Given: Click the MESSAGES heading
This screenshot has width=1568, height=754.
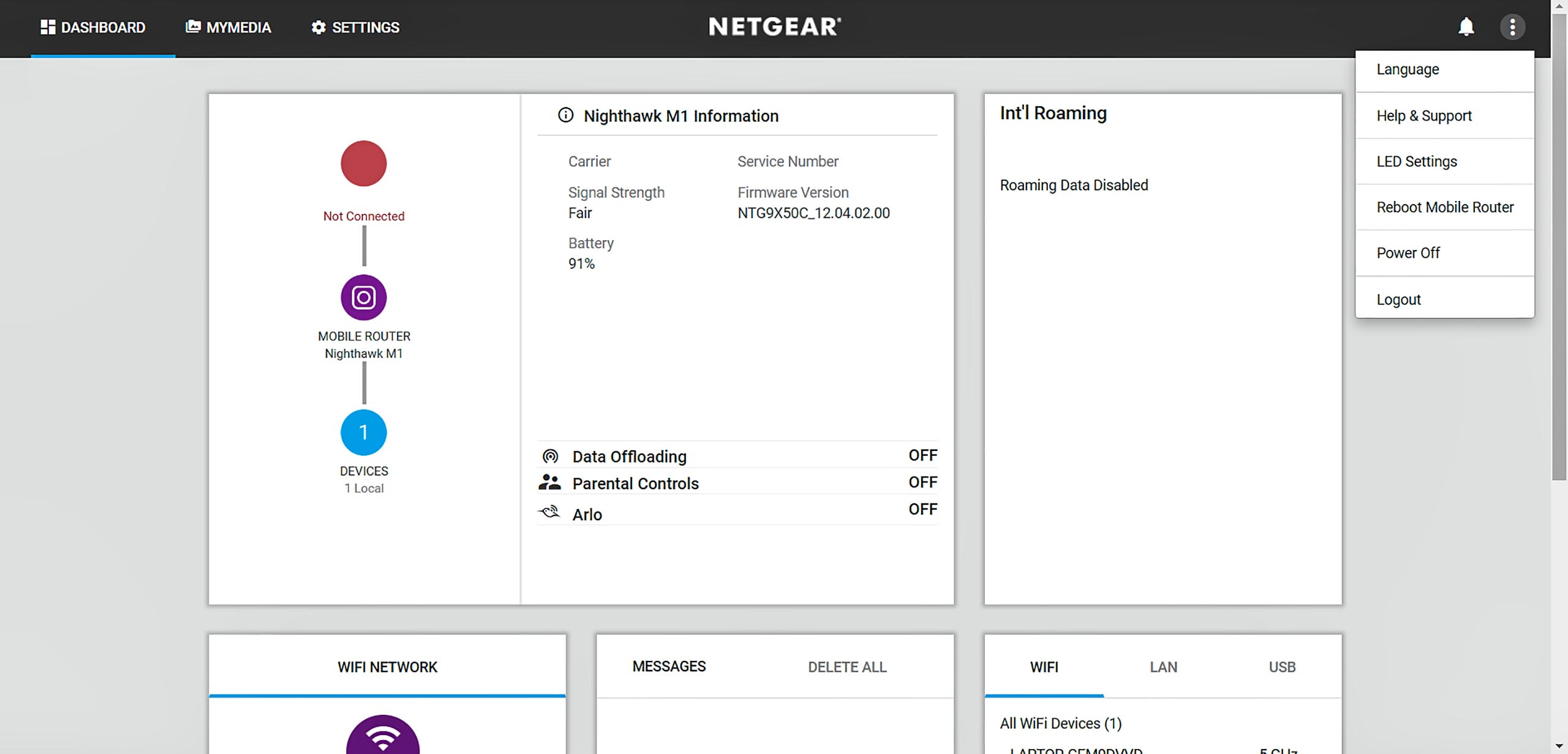Looking at the screenshot, I should pos(669,666).
